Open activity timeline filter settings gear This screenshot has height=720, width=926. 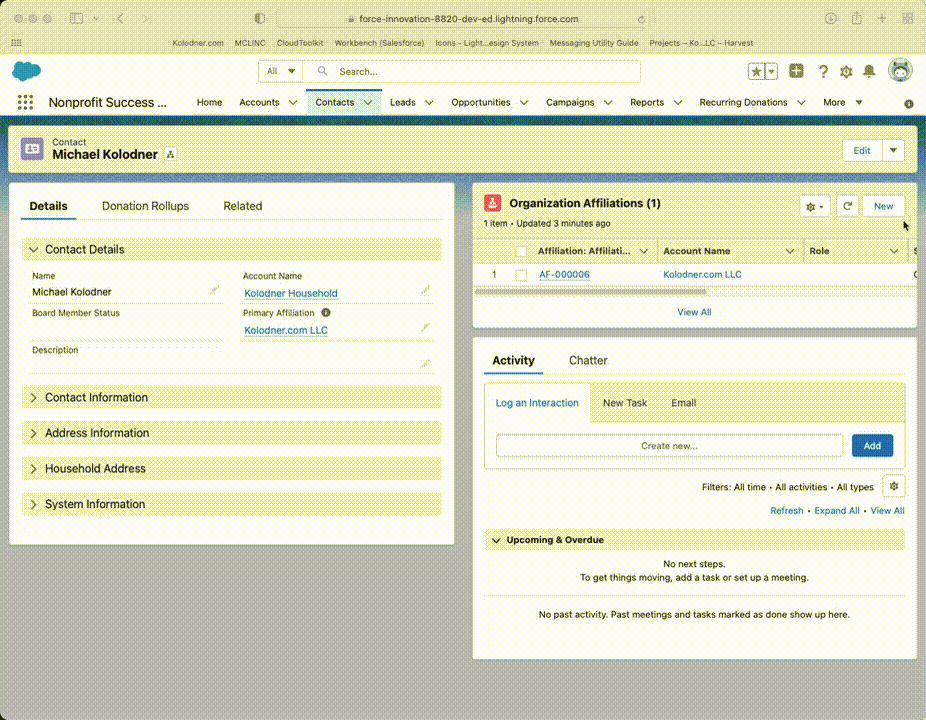click(x=894, y=486)
